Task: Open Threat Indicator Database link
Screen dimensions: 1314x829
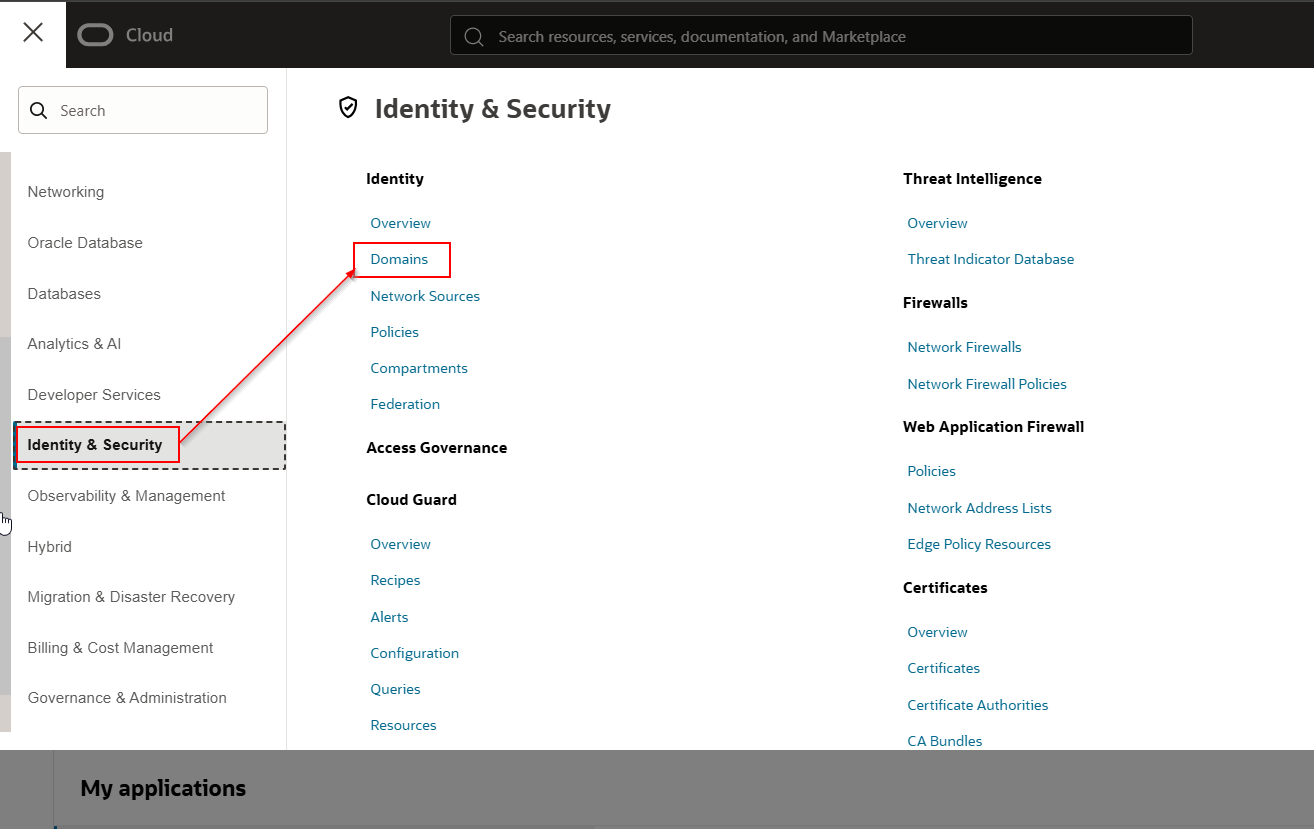Action: [x=990, y=259]
